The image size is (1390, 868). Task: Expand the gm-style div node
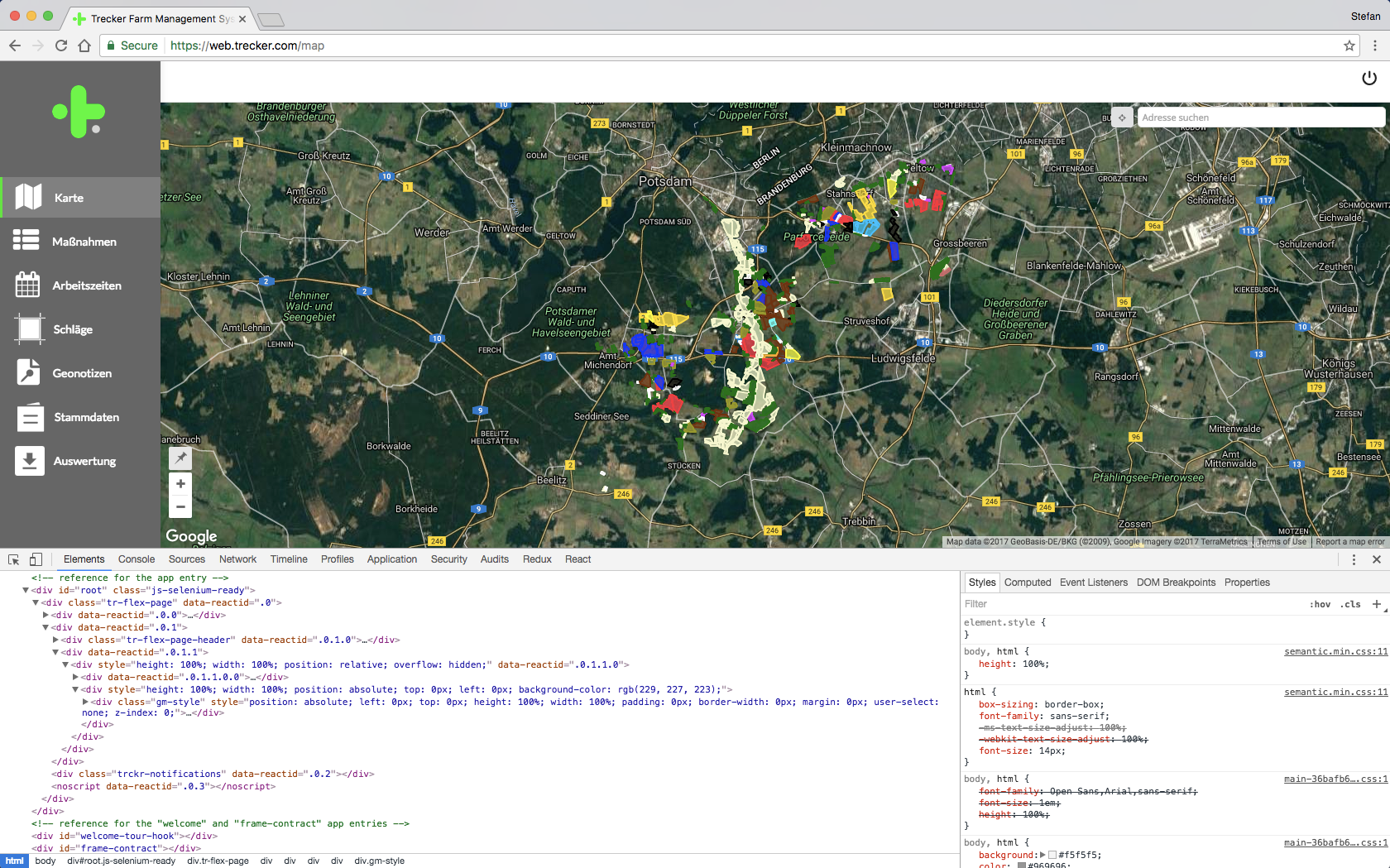(x=85, y=702)
